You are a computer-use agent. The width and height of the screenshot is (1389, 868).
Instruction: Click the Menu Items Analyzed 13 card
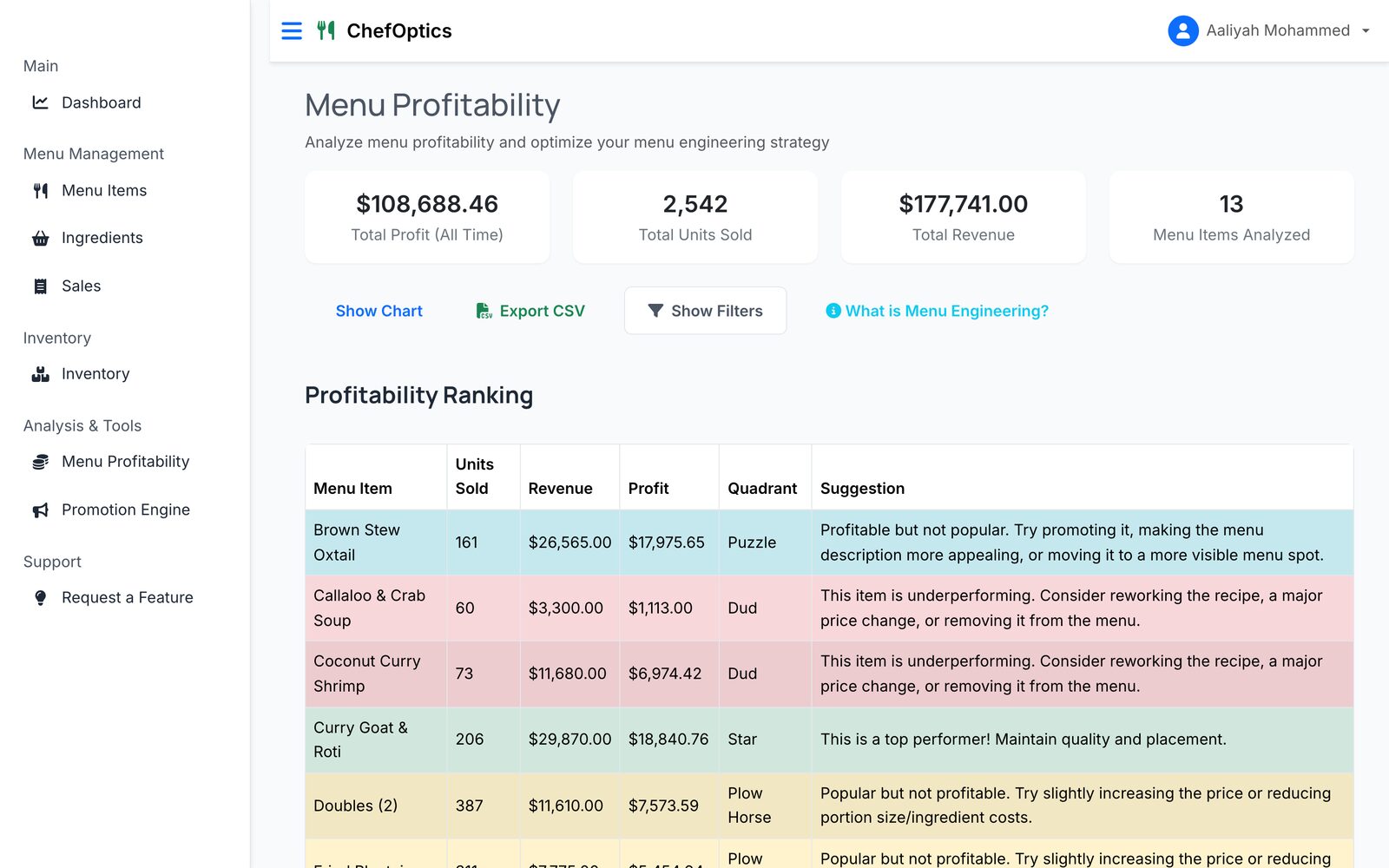(1232, 217)
